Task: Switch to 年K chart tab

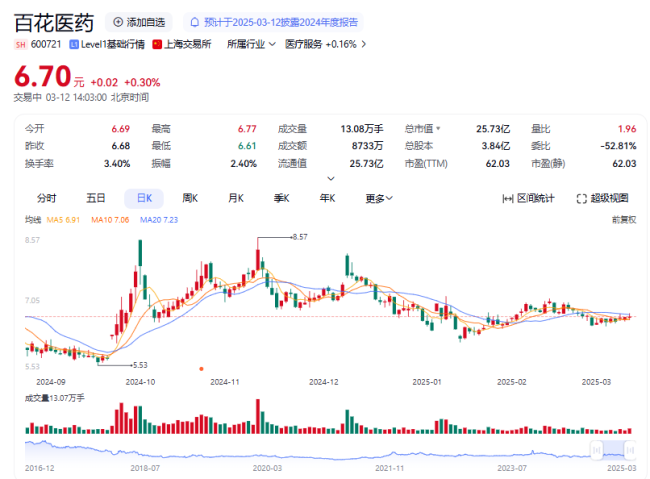Action: (327, 198)
